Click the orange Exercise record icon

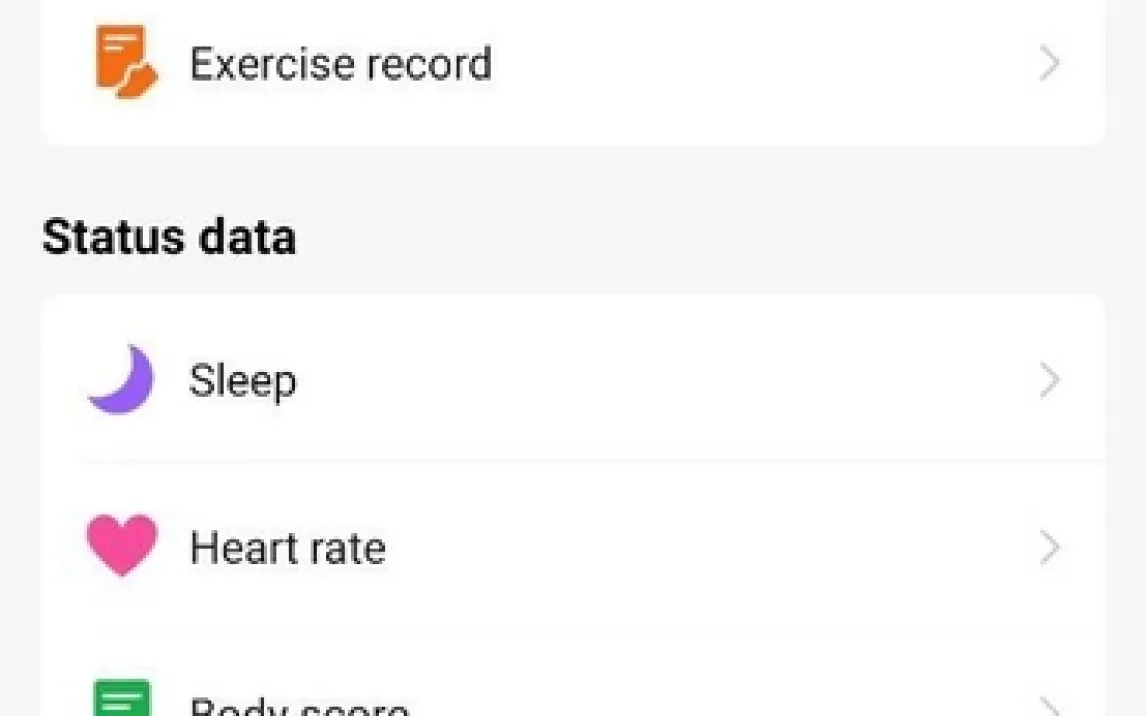click(125, 62)
